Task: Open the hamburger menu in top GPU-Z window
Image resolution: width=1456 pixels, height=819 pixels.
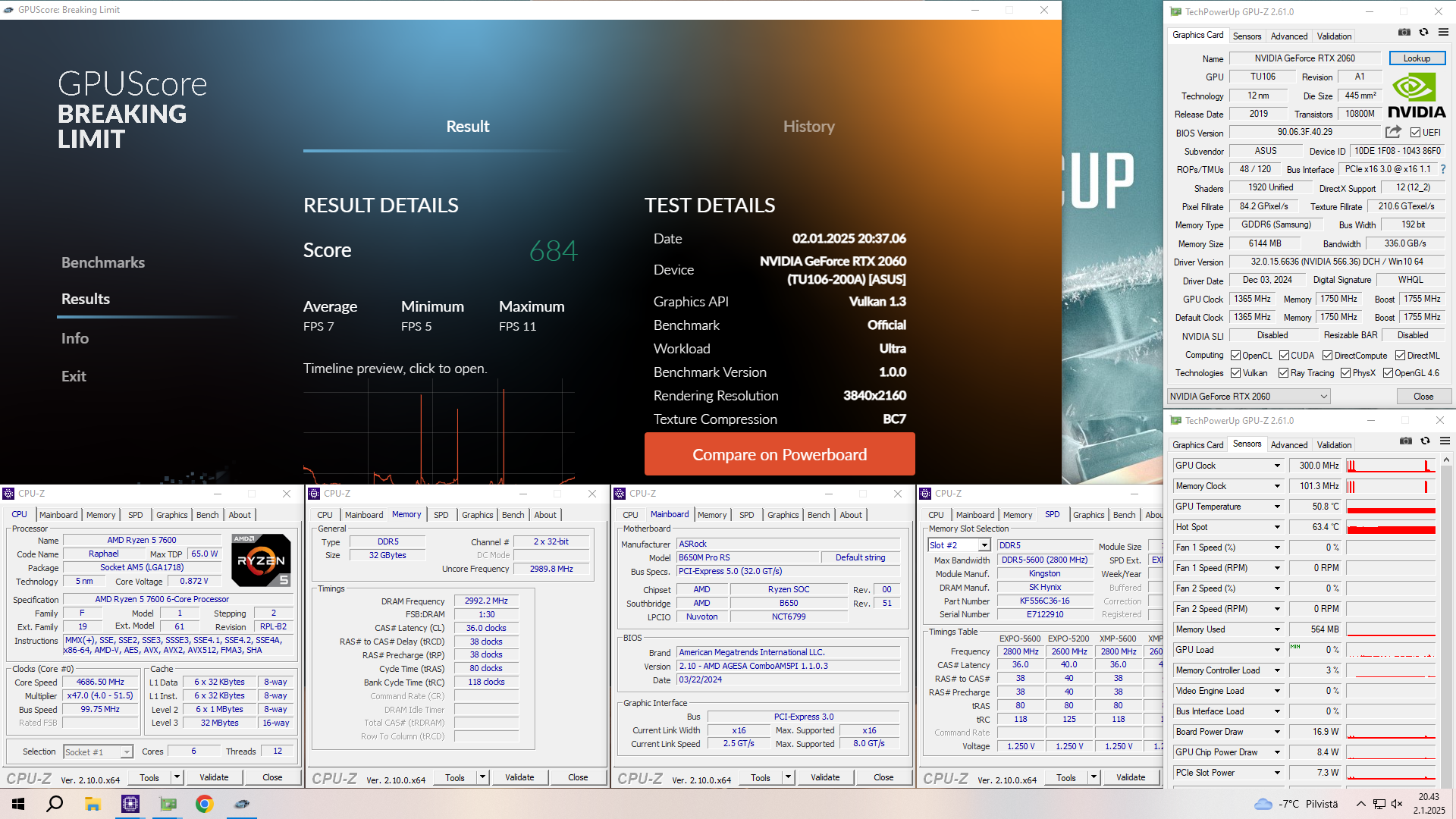Action: pos(1444,32)
